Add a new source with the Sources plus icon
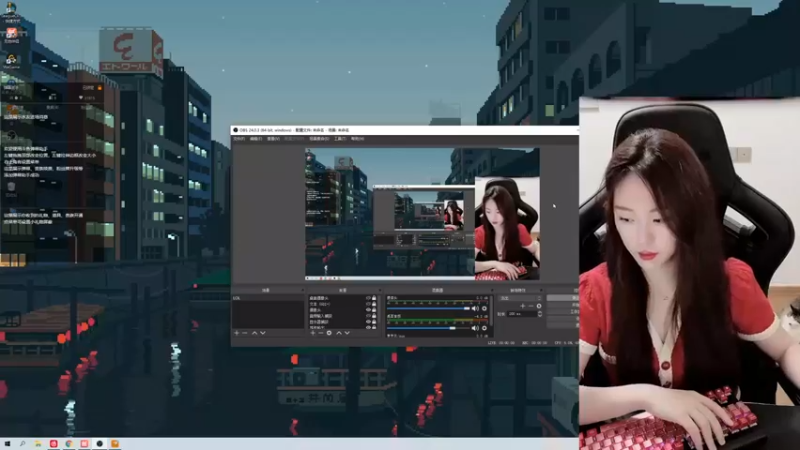Viewport: 800px width, 450px height. [x=313, y=333]
